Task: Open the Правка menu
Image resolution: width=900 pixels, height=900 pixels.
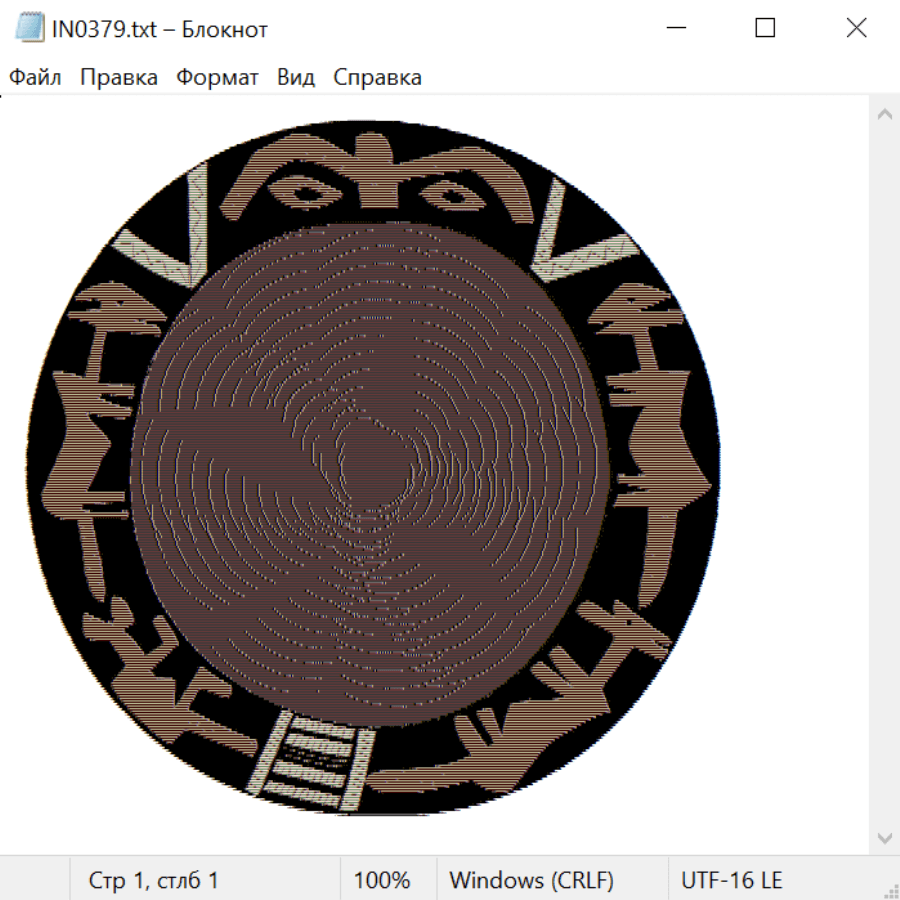Action: coord(119,78)
